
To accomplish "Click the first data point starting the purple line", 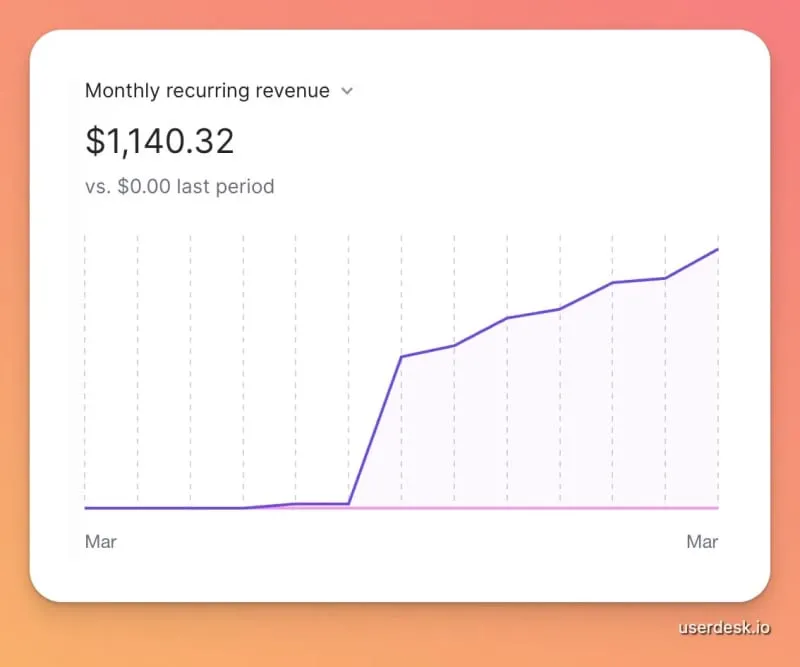I will 86,508.
